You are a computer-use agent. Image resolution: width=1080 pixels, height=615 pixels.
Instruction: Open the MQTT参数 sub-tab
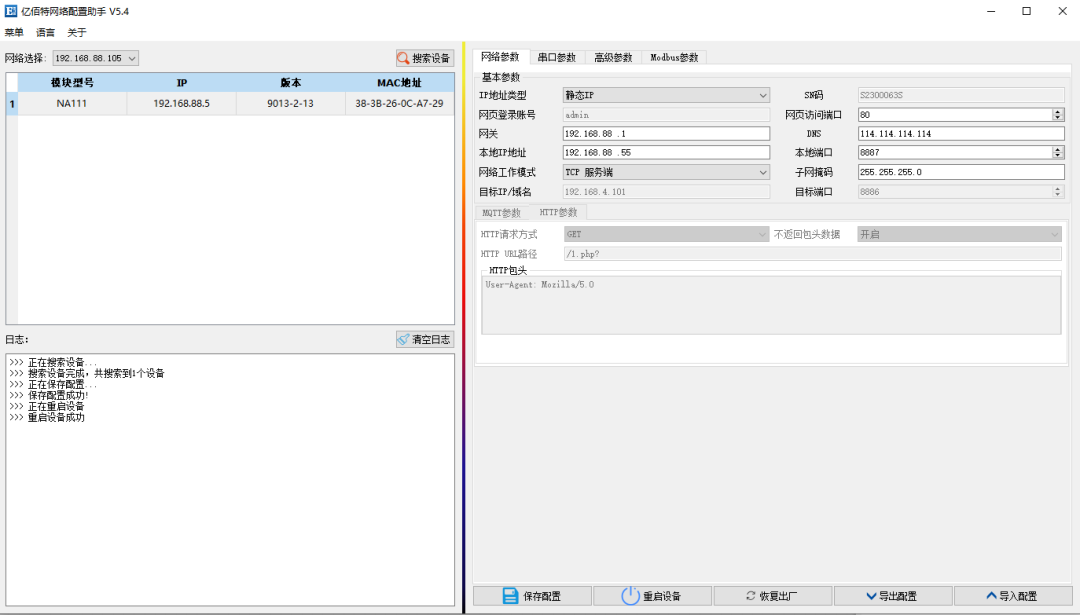500,212
